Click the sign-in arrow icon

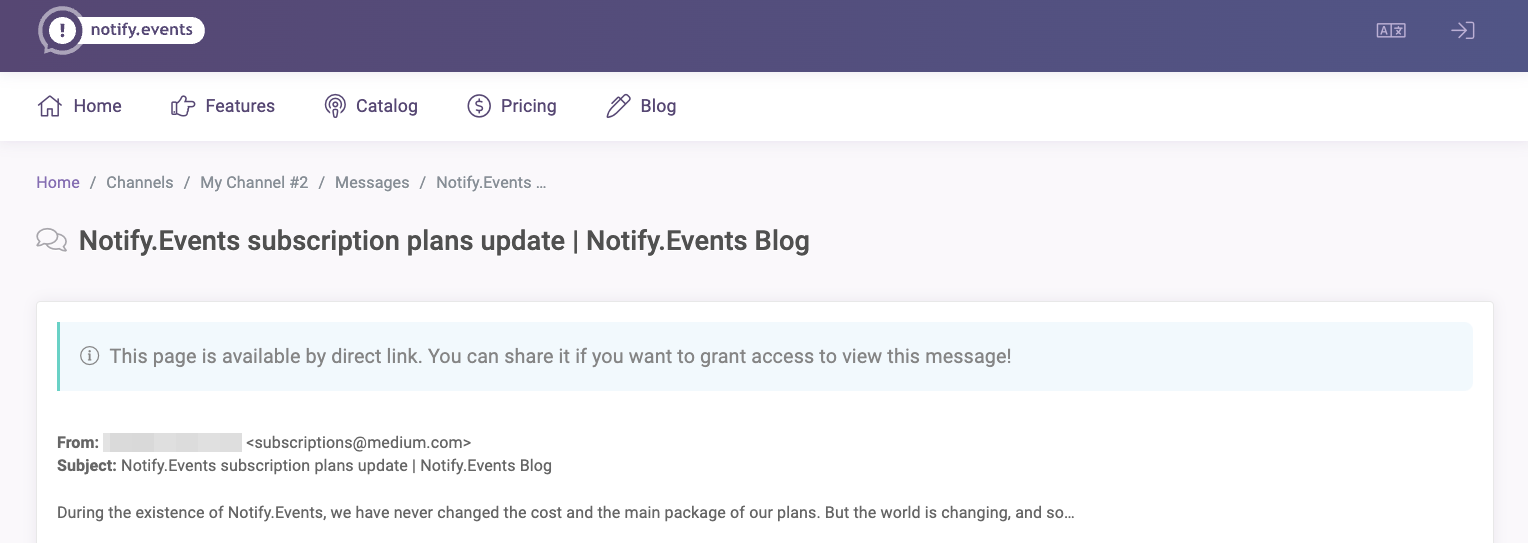(x=1463, y=30)
